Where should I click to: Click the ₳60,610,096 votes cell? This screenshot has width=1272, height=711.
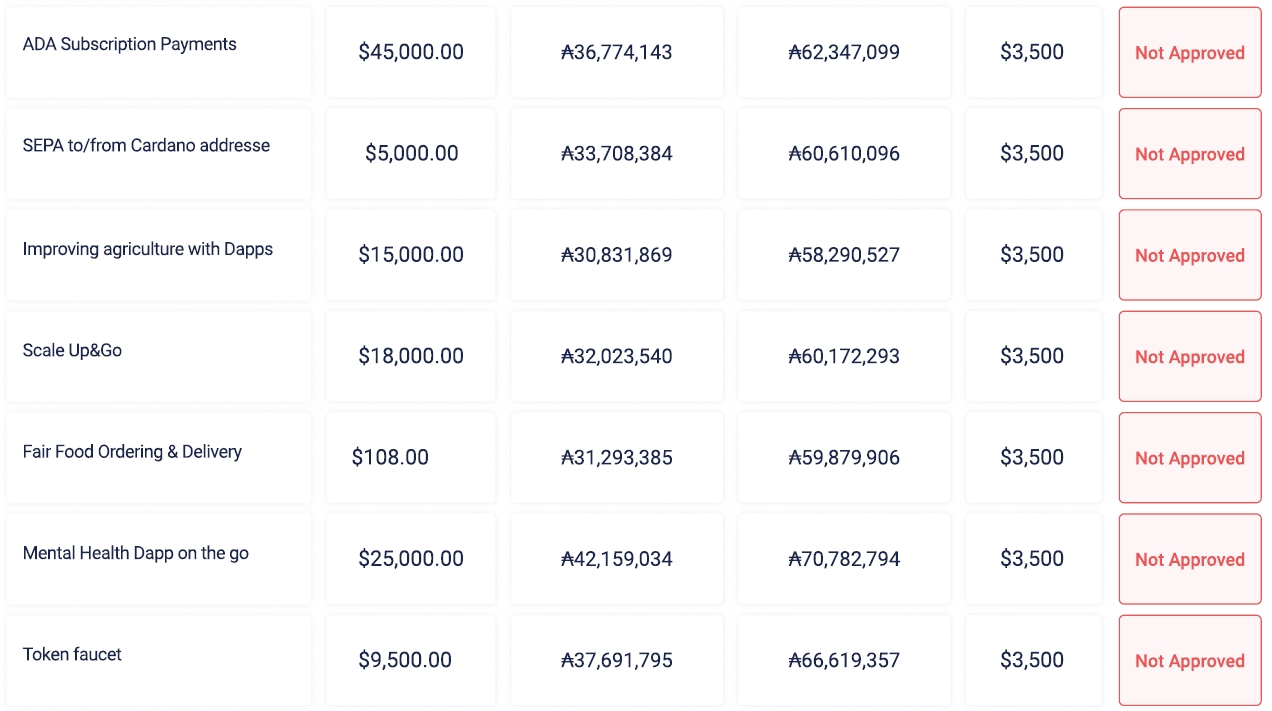point(844,154)
